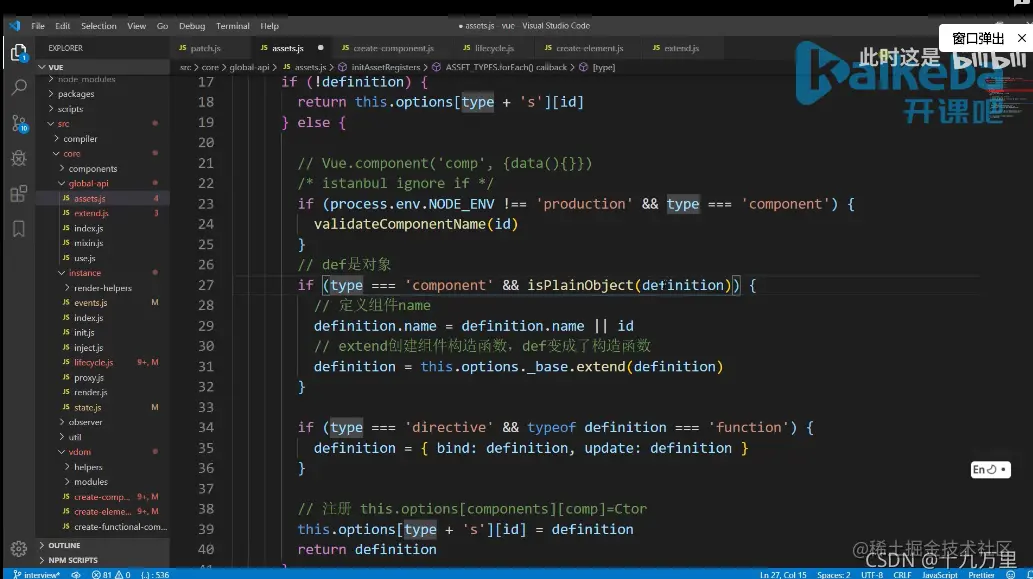
Task: Open the Terminal menu
Action: tap(233, 26)
